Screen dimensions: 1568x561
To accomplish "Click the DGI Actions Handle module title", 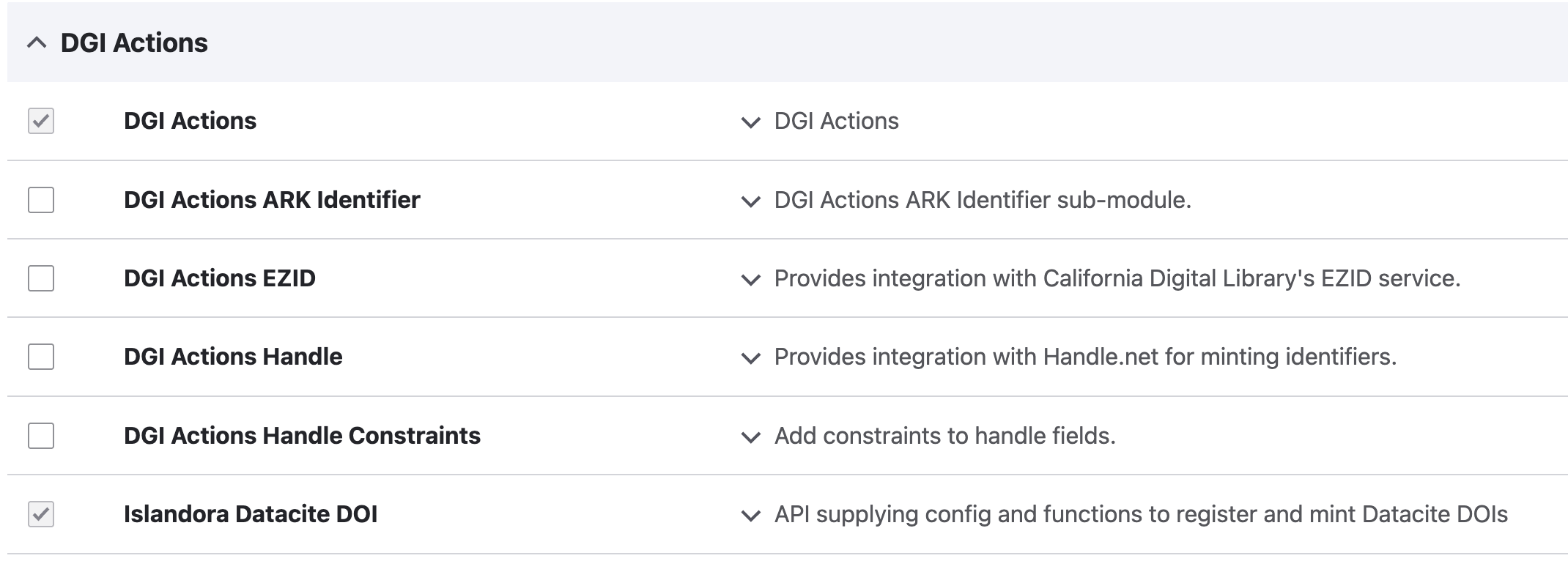I will click(x=233, y=357).
